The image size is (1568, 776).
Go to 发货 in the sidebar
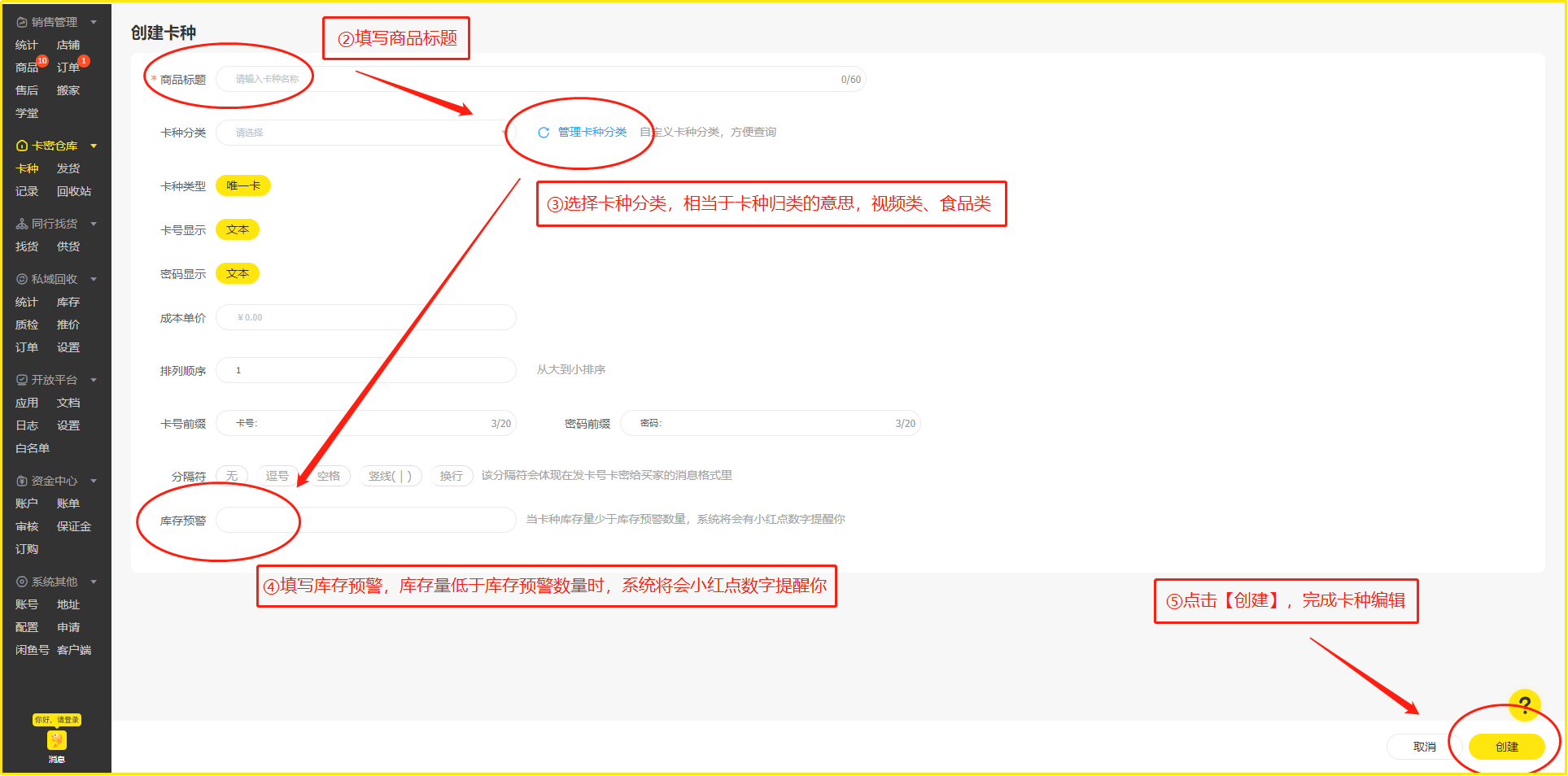(68, 168)
